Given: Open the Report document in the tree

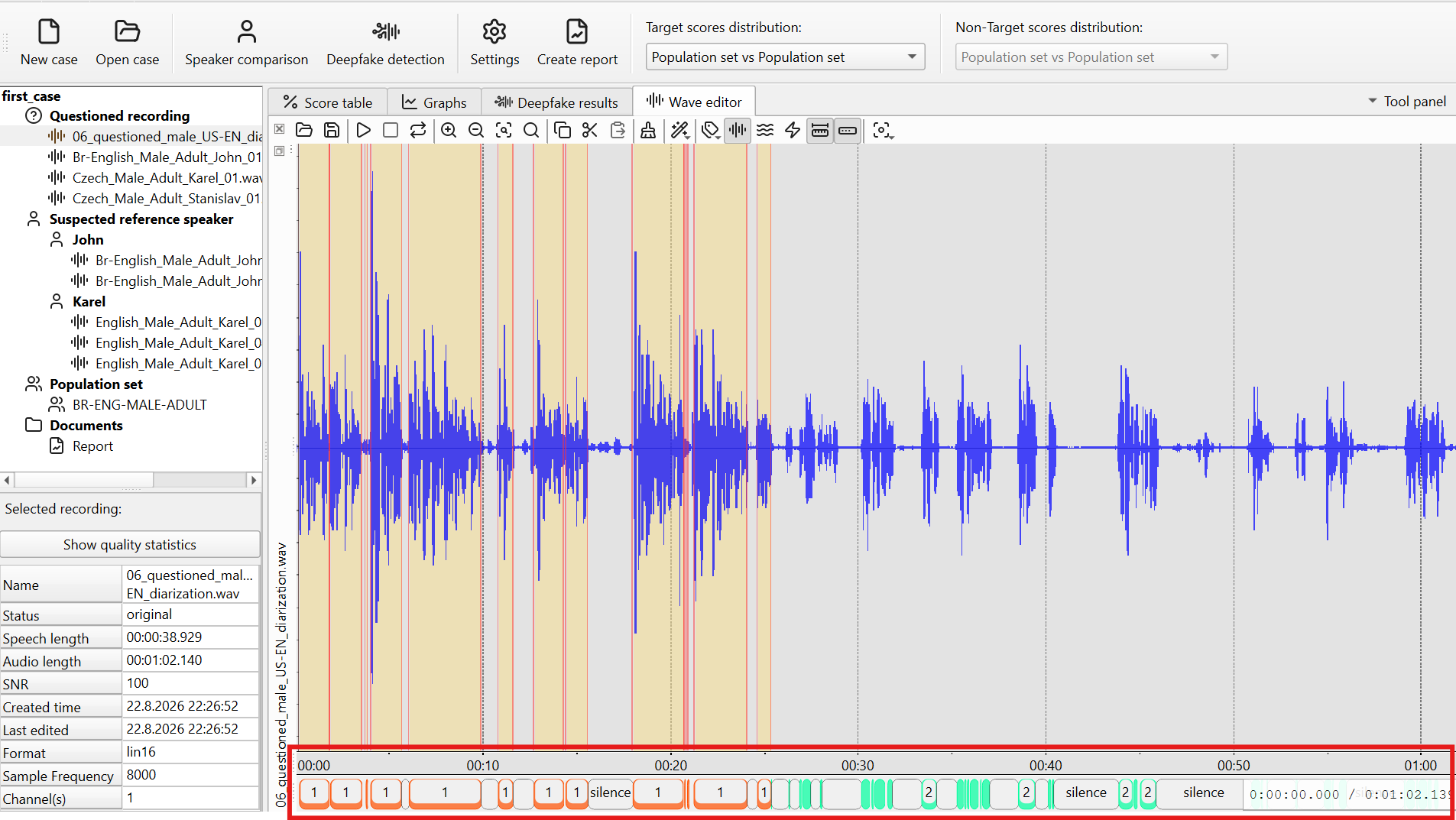Looking at the screenshot, I should coord(92,446).
